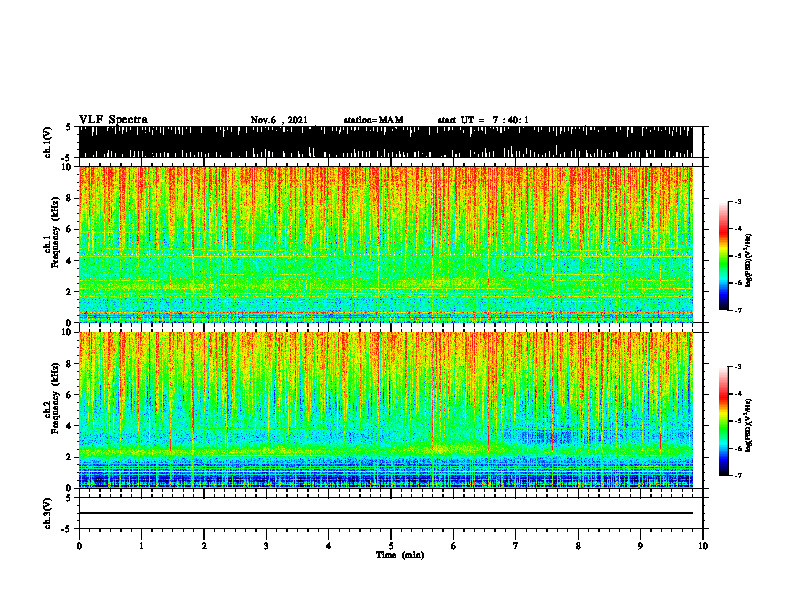
Task: Click the '8' time axis tick label
Action: coord(578,546)
